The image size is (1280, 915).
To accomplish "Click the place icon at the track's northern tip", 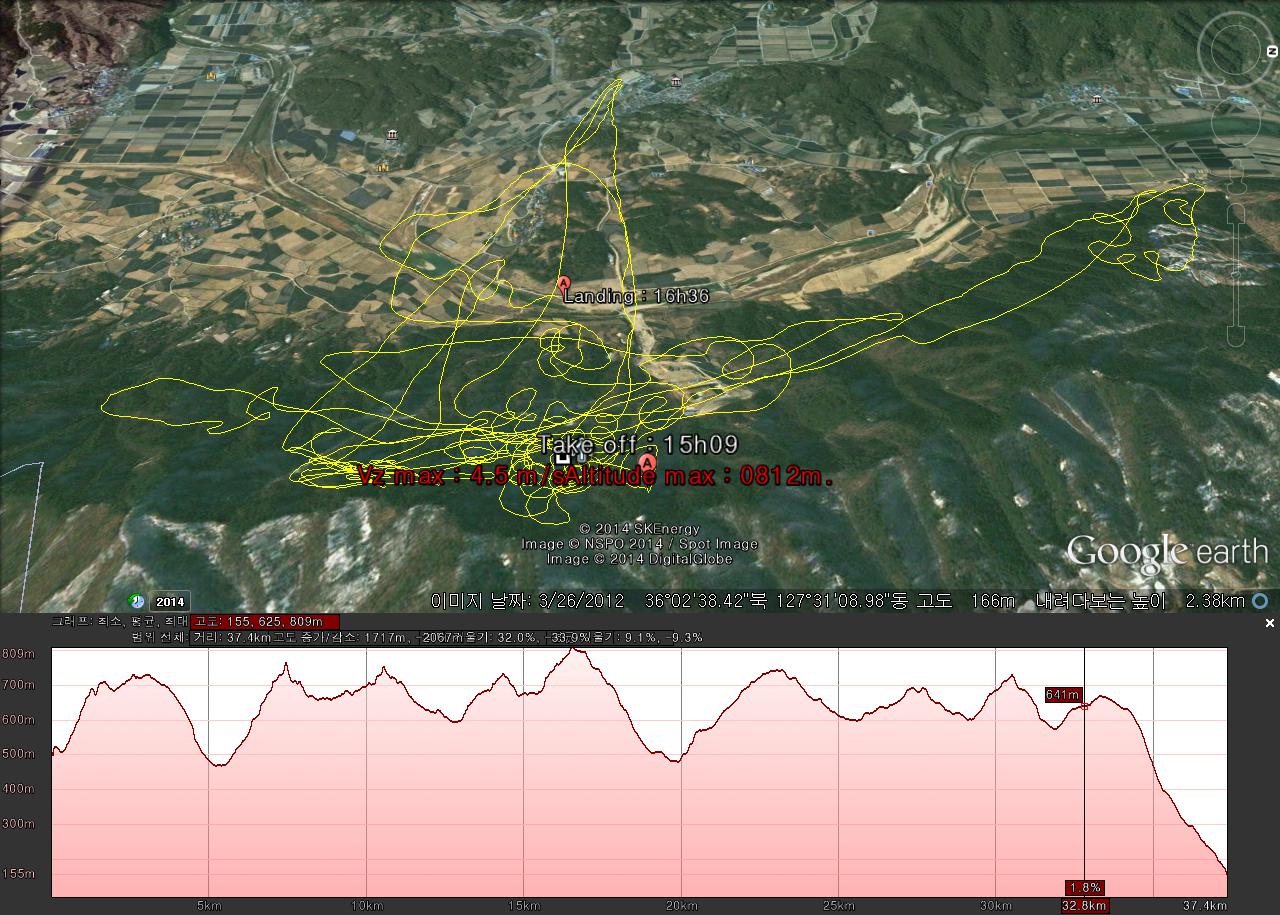I will pos(677,82).
